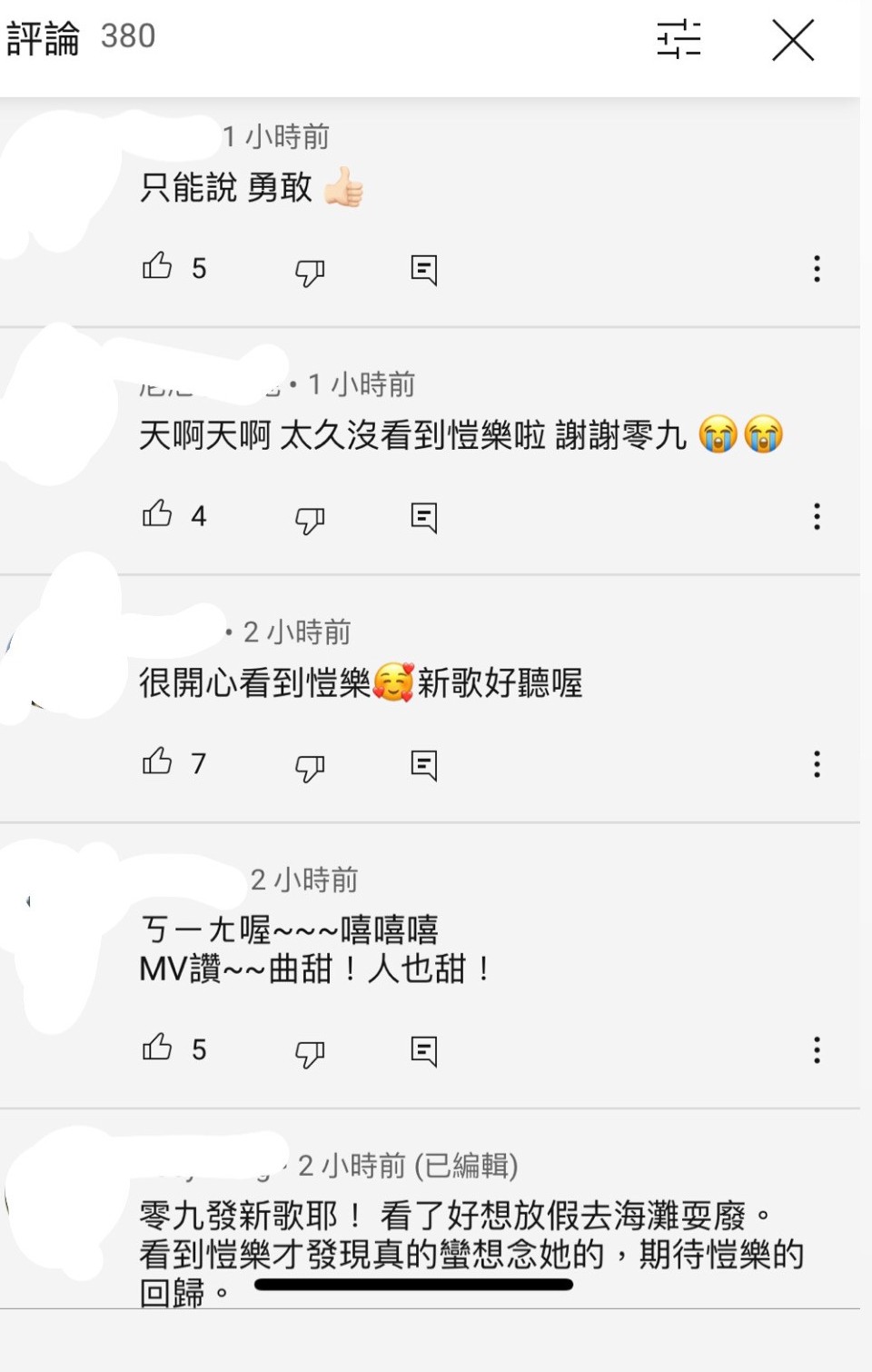Like the 天啊天啊 太久沒看到愷樂啦 comment

(157, 514)
